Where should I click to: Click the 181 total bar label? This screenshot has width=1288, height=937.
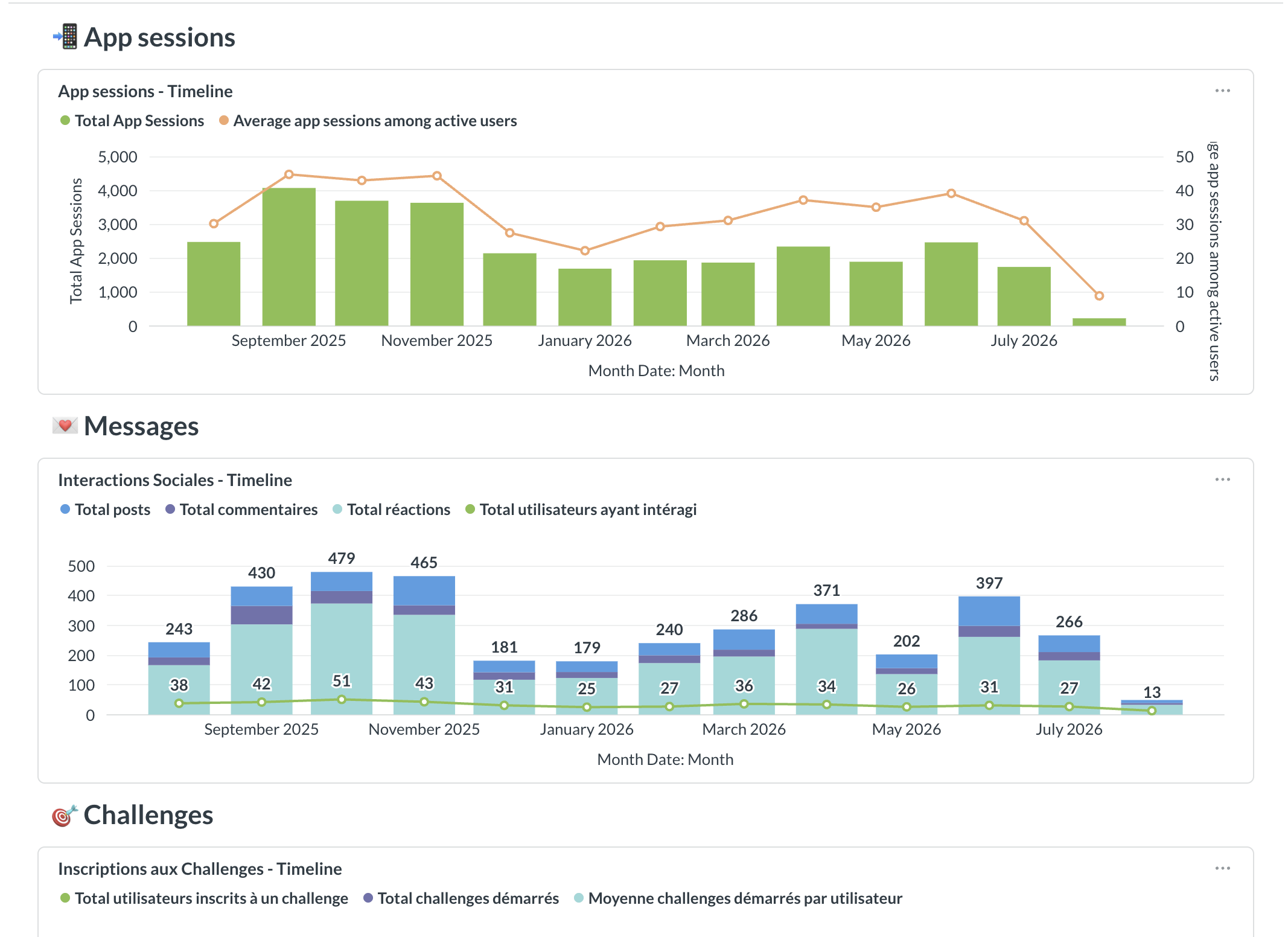pyautogui.click(x=505, y=647)
